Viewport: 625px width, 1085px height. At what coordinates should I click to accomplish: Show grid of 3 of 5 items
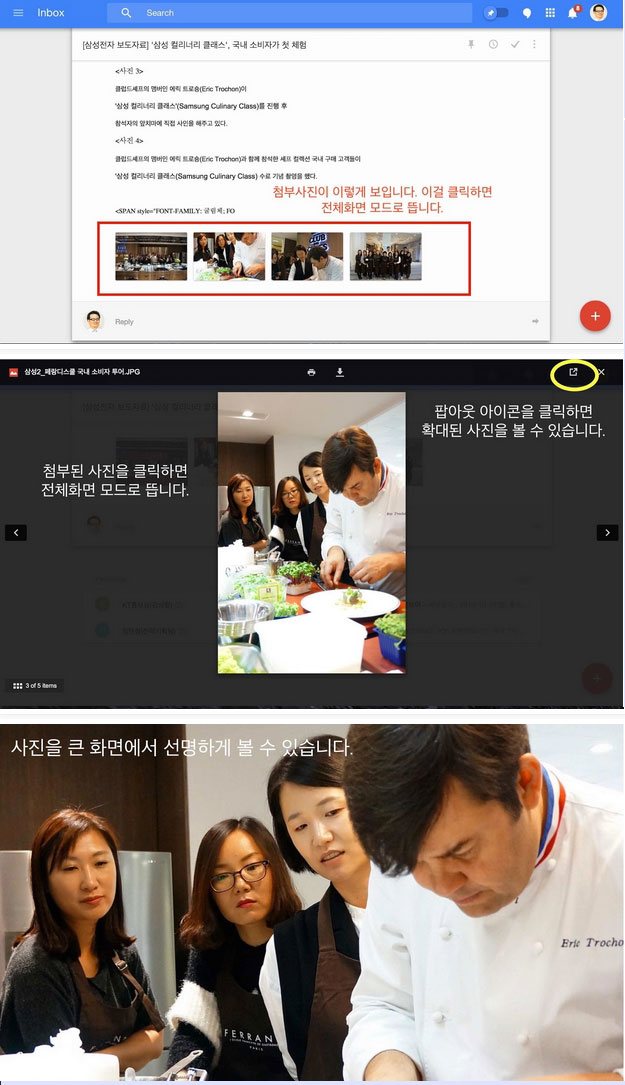click(x=18, y=686)
